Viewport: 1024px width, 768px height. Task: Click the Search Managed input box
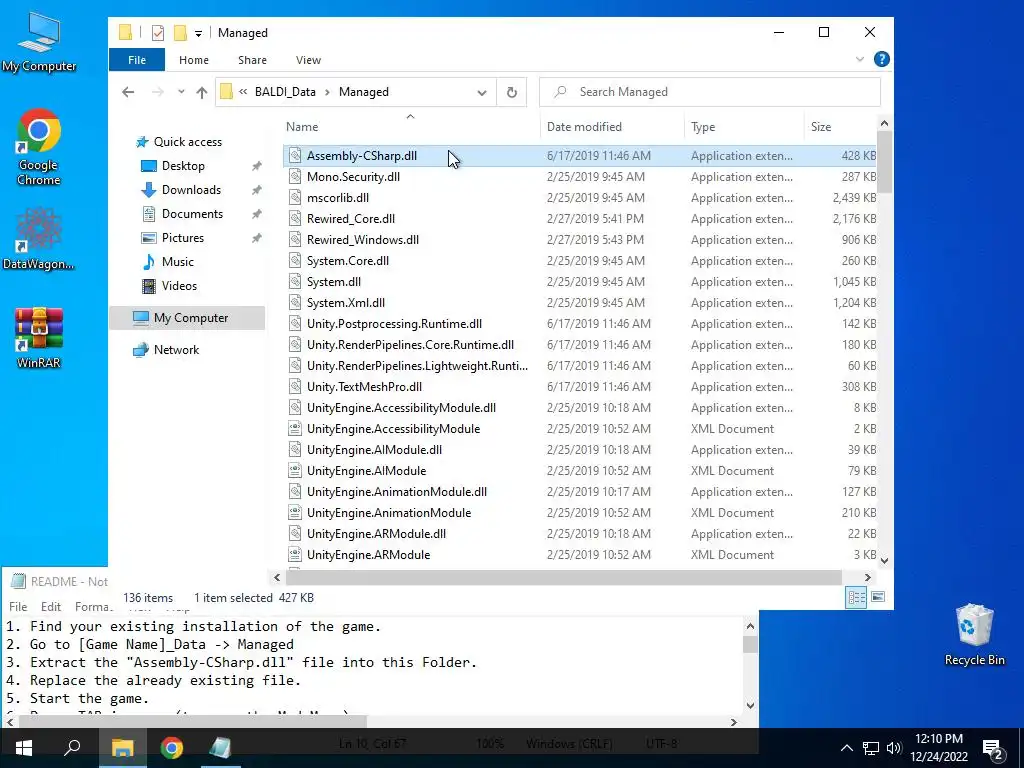point(710,92)
